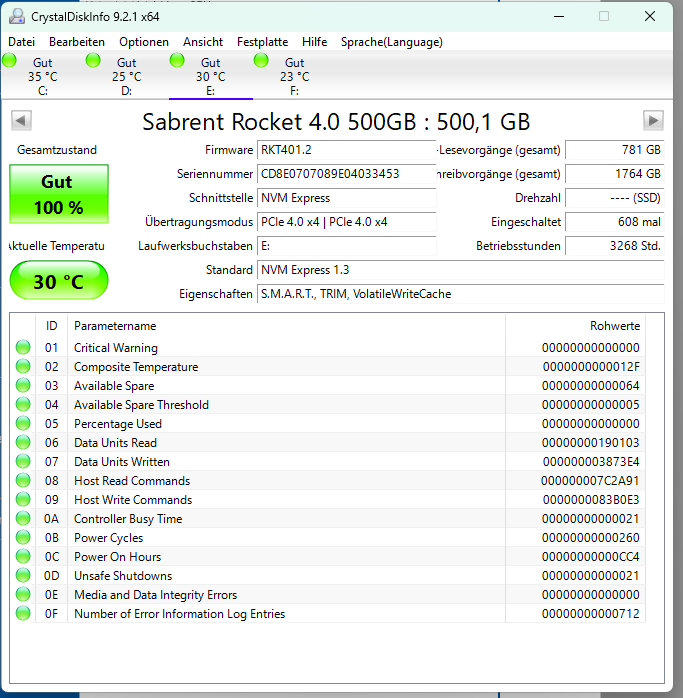Click status icon for Number of Error Information Log Entries

tap(23, 613)
